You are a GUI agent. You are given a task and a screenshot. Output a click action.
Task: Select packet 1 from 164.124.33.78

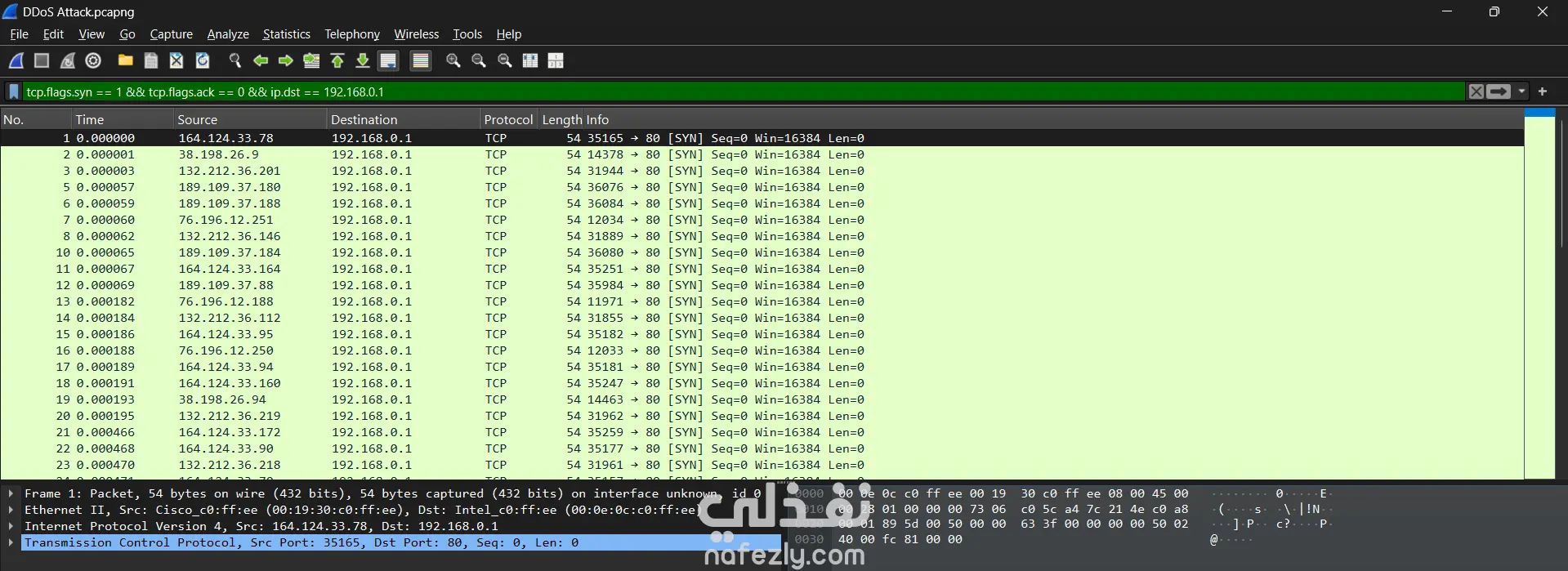point(762,138)
